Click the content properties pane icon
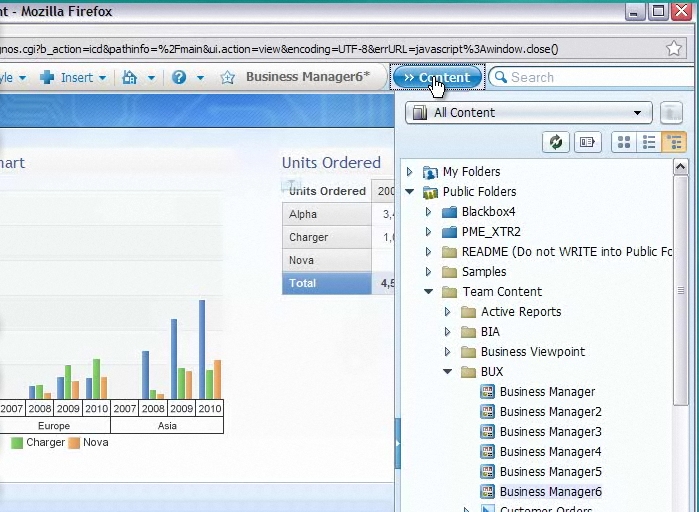699x512 pixels. [587, 142]
